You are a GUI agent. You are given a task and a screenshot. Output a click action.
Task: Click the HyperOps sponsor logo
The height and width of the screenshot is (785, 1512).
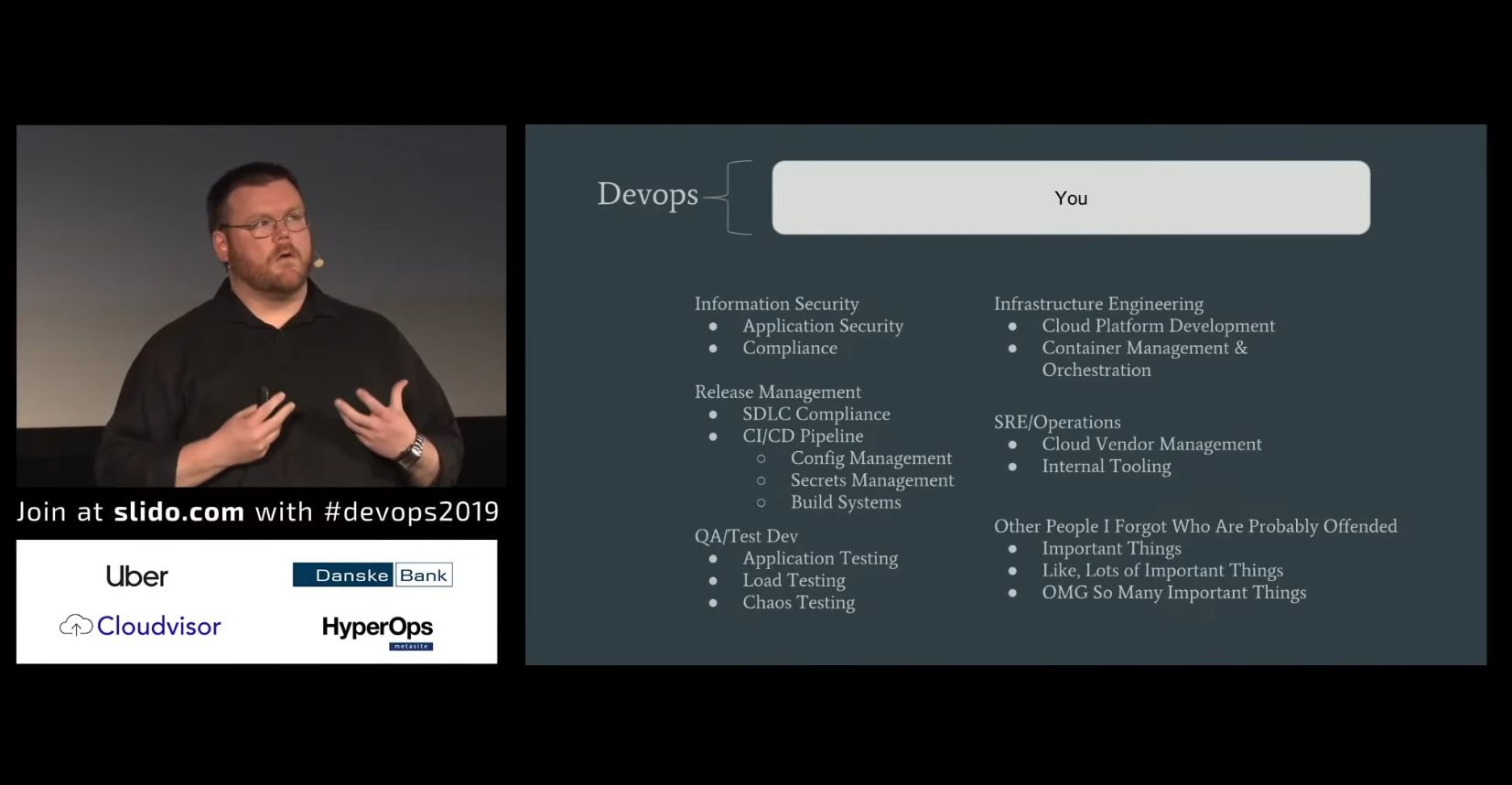point(377,629)
